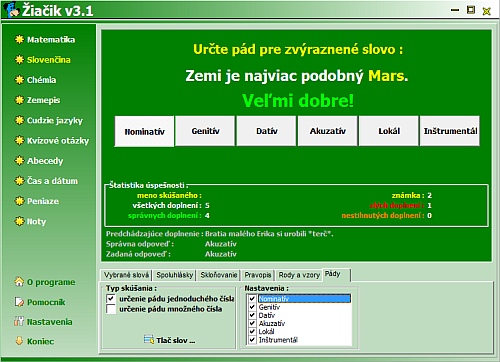Pick the Lokál answer button
Viewport: 500px width, 362px height.
click(389, 131)
